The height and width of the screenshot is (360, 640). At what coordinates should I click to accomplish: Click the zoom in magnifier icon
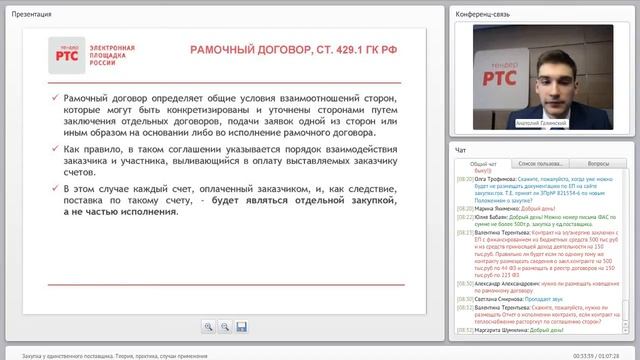(208, 327)
